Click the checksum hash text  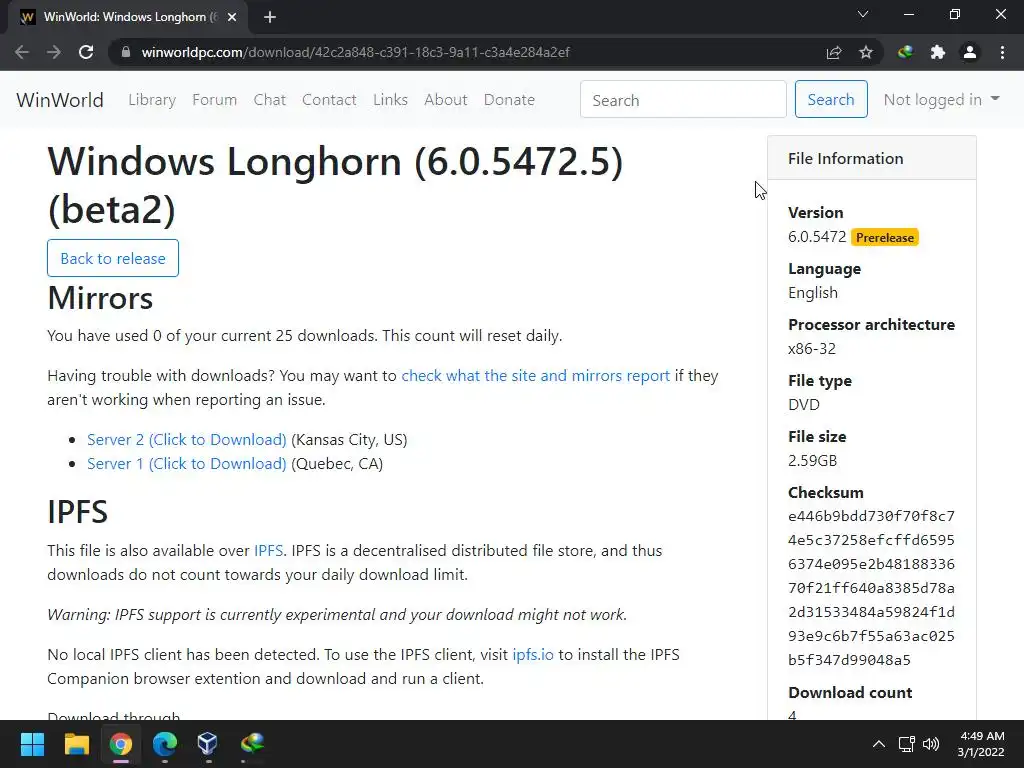[x=871, y=588]
